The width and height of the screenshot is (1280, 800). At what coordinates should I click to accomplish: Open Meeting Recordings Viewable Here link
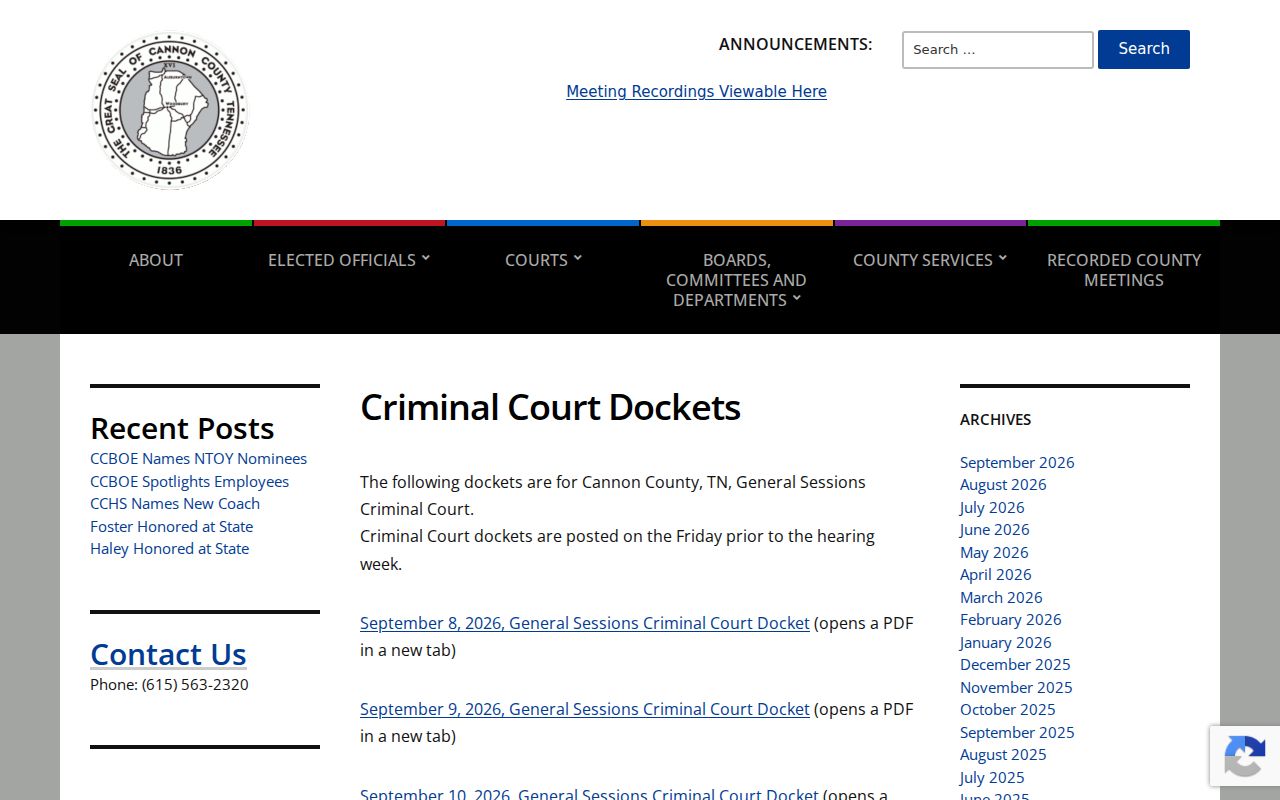(x=696, y=91)
